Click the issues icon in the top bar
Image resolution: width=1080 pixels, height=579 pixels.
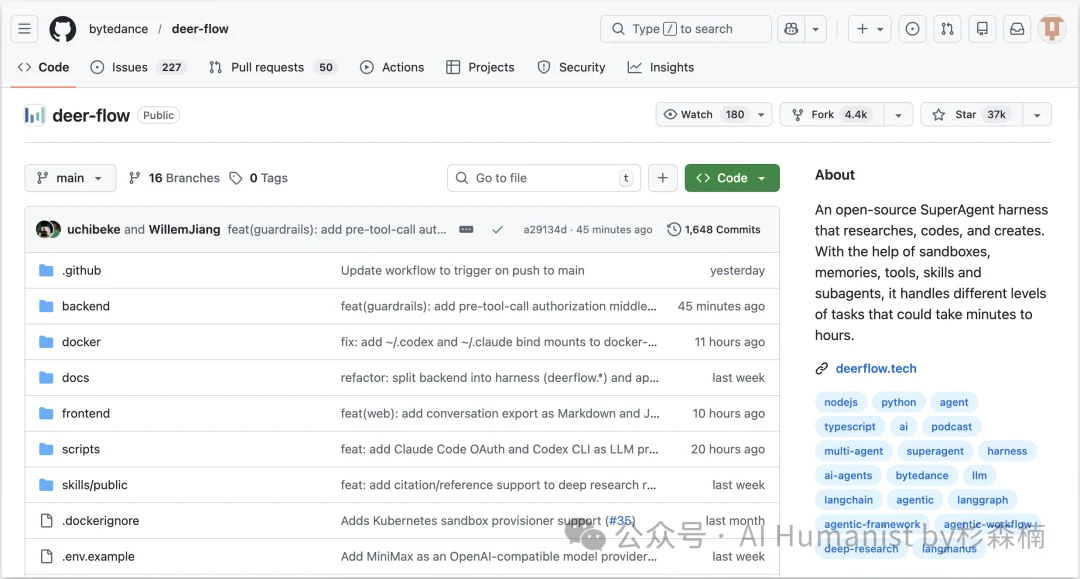[x=912, y=28]
